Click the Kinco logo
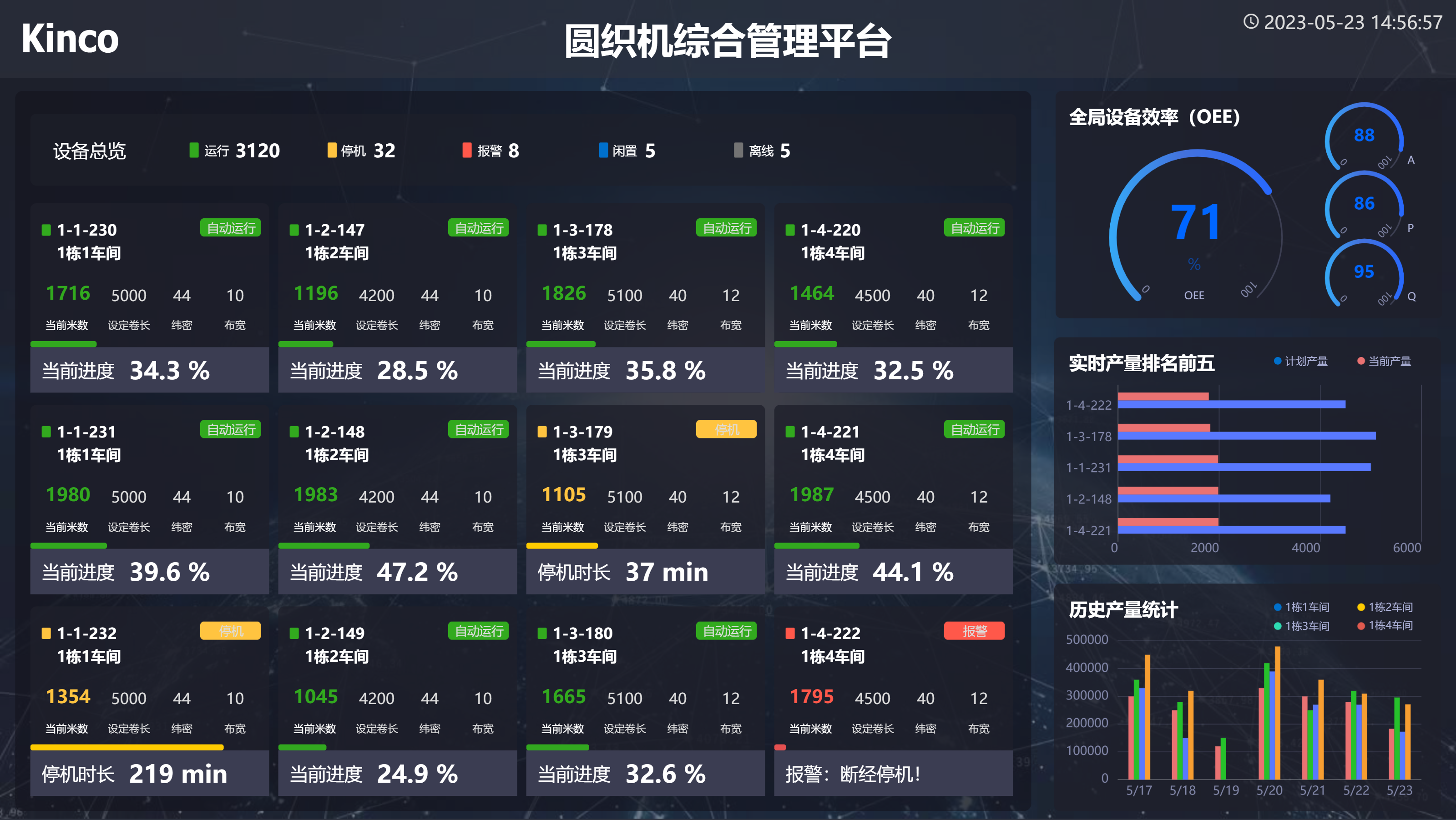This screenshot has height=820, width=1456. click(x=70, y=38)
